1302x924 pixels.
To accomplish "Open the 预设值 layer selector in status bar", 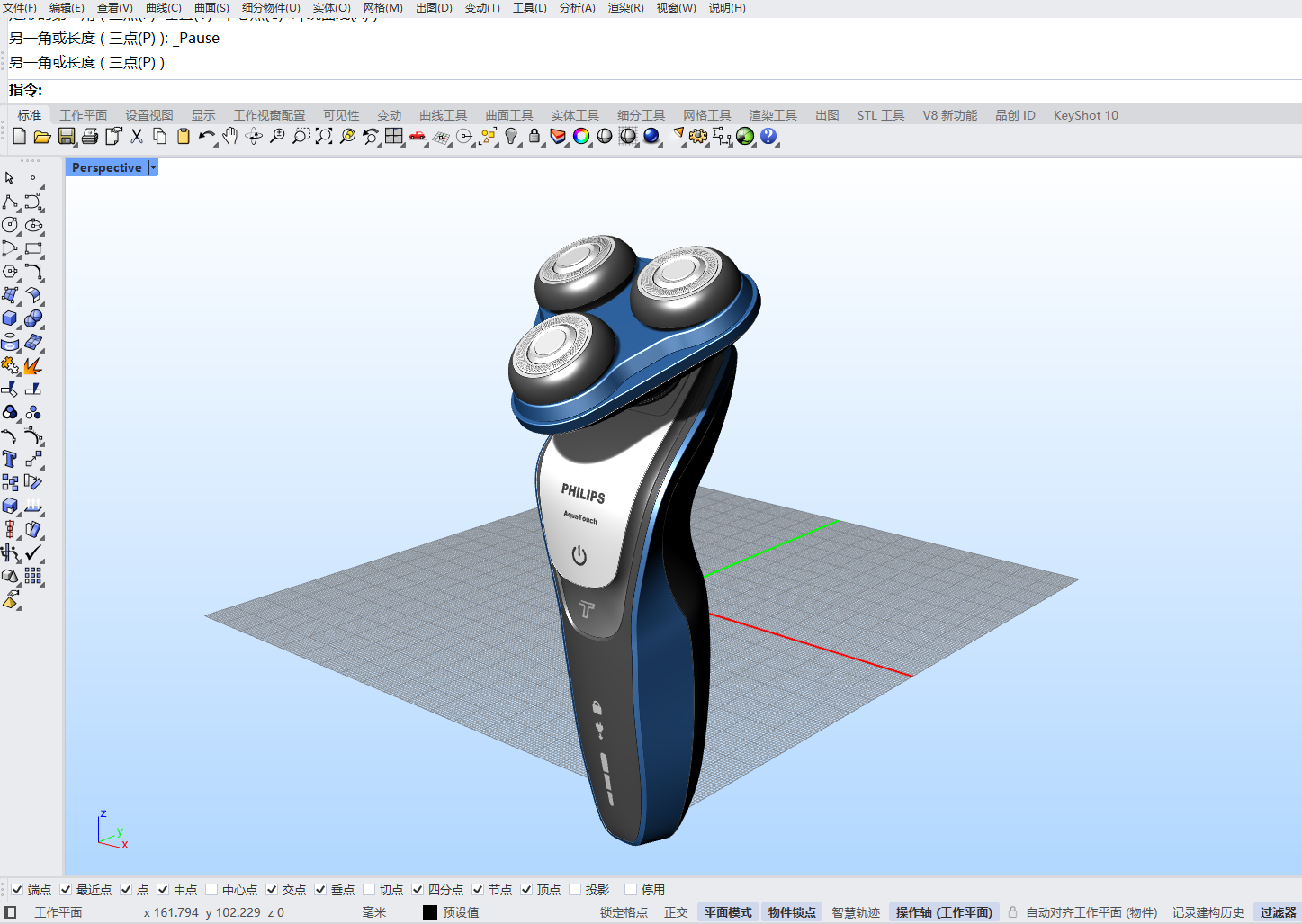I will tap(460, 912).
